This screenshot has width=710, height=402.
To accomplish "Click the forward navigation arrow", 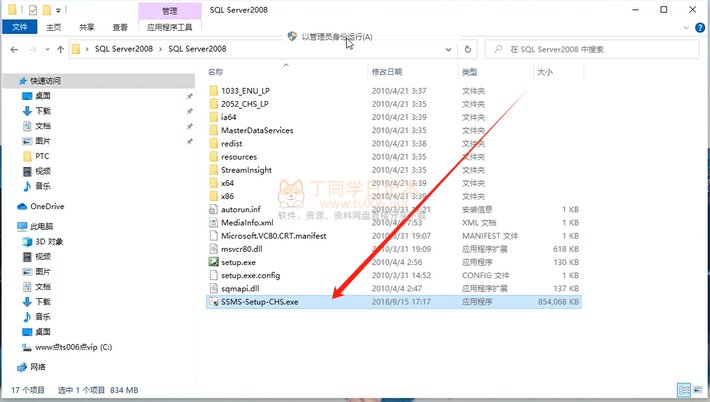I will (x=33, y=49).
